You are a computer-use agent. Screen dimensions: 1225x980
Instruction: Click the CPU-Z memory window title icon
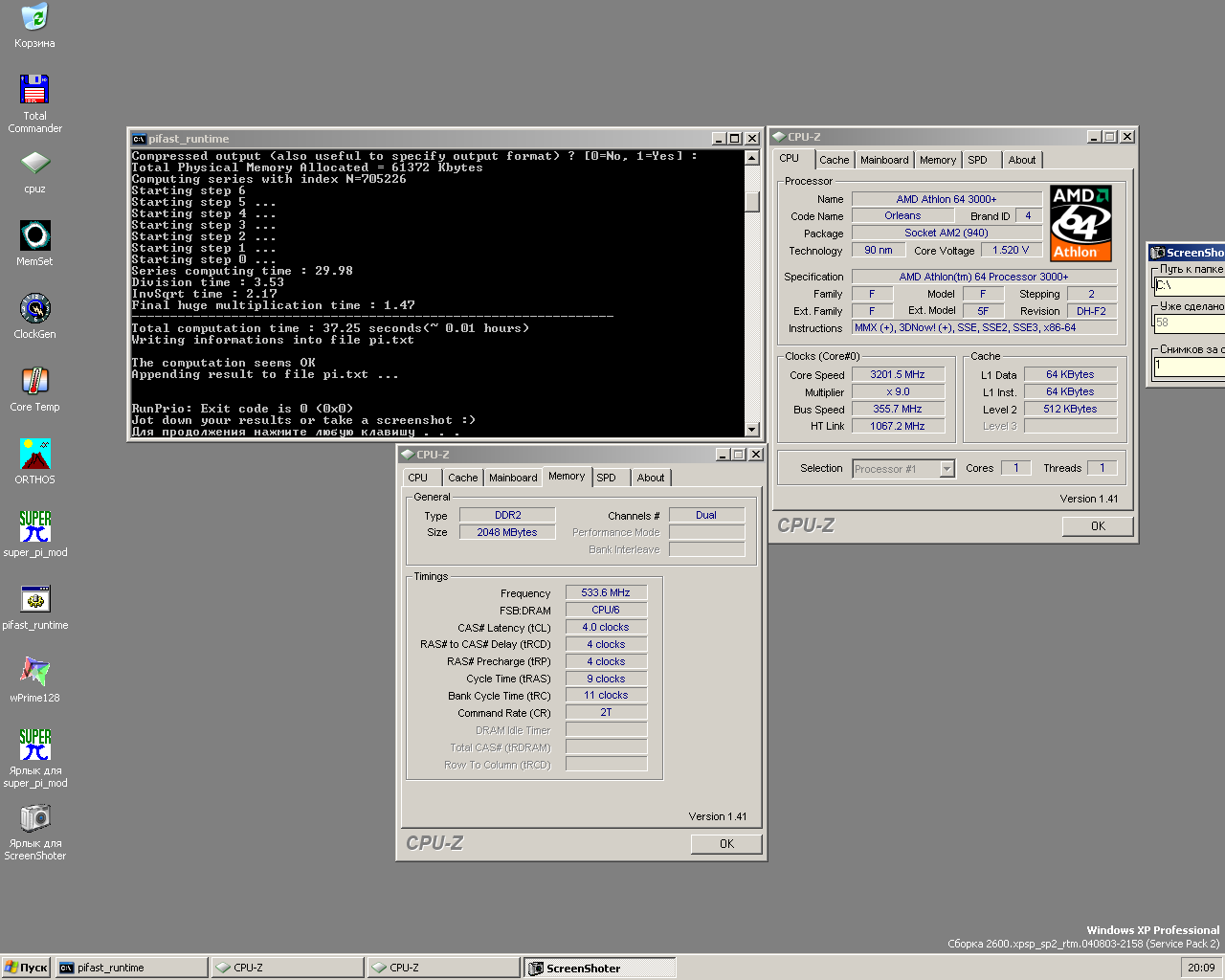click(408, 455)
